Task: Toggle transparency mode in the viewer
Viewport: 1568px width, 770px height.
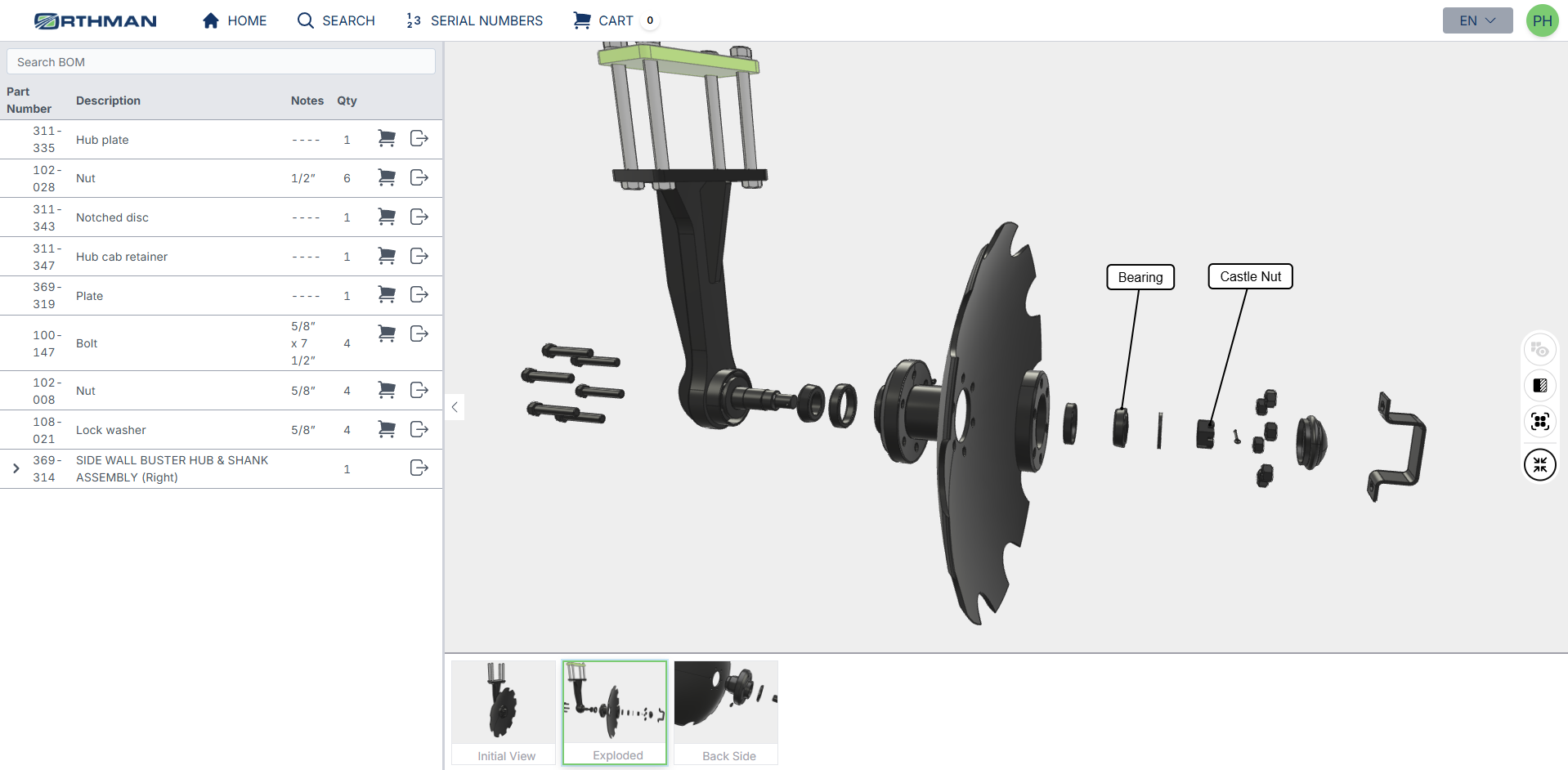Action: (1539, 385)
